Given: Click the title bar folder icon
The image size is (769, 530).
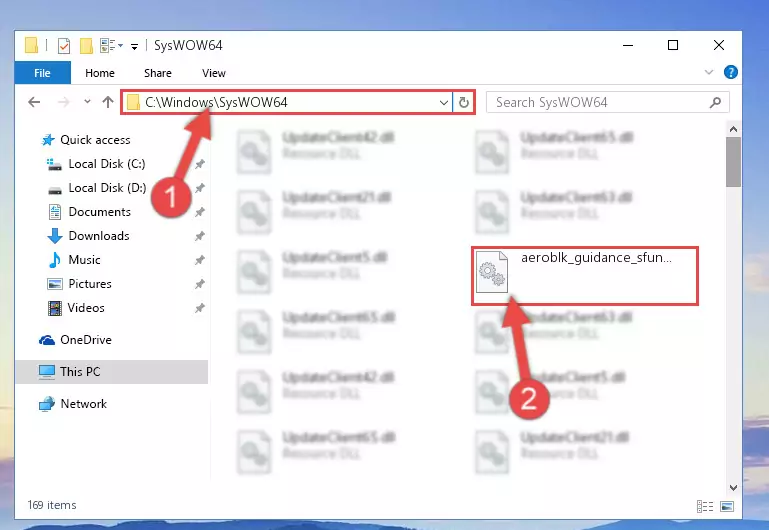Looking at the screenshot, I should pyautogui.click(x=31, y=45).
